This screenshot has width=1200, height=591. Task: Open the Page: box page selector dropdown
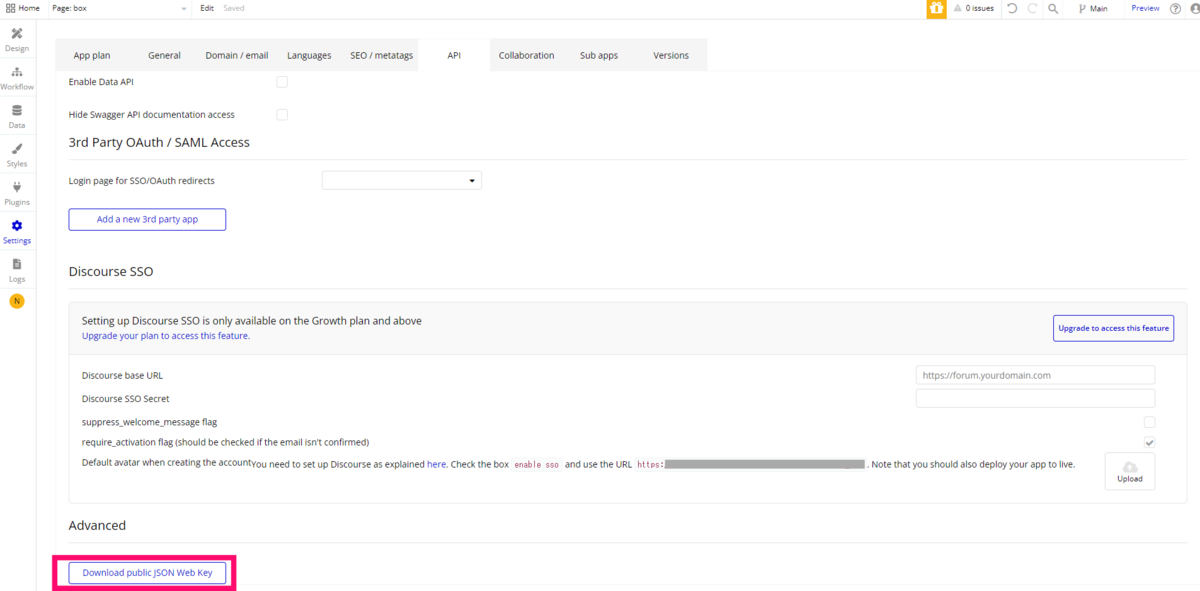click(118, 8)
